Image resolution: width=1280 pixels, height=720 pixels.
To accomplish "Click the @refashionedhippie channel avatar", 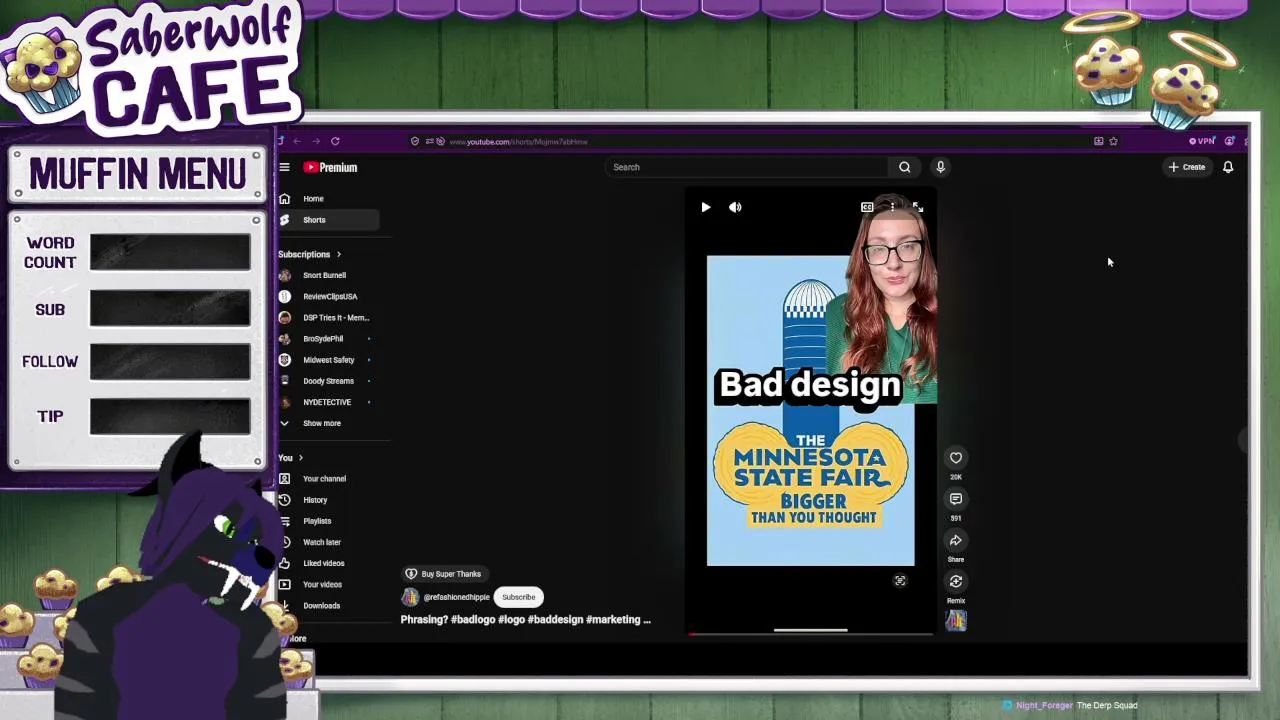I will tap(410, 597).
